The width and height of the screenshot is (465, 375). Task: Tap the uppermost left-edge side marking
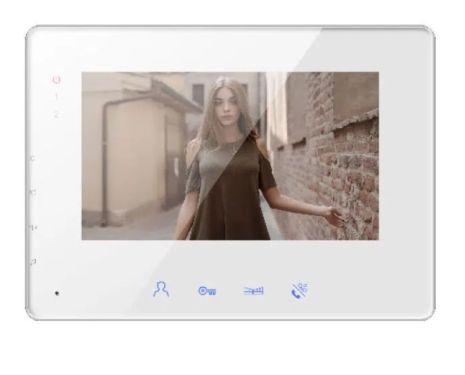tap(33, 158)
